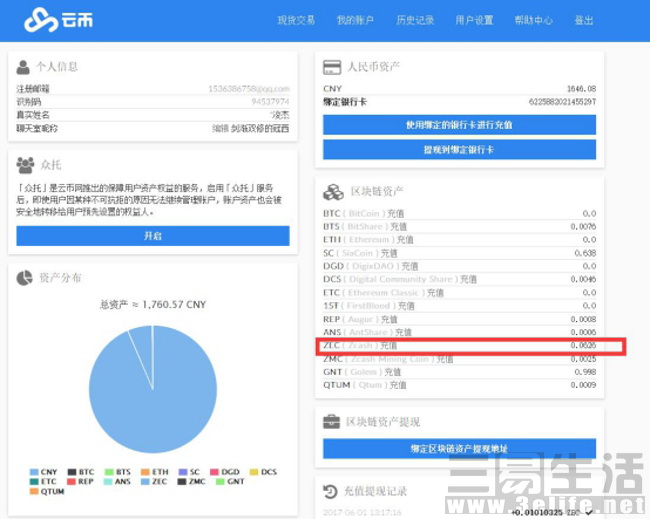Click the DGD legend color swatch
The width and height of the screenshot is (650, 519).
coord(214,472)
